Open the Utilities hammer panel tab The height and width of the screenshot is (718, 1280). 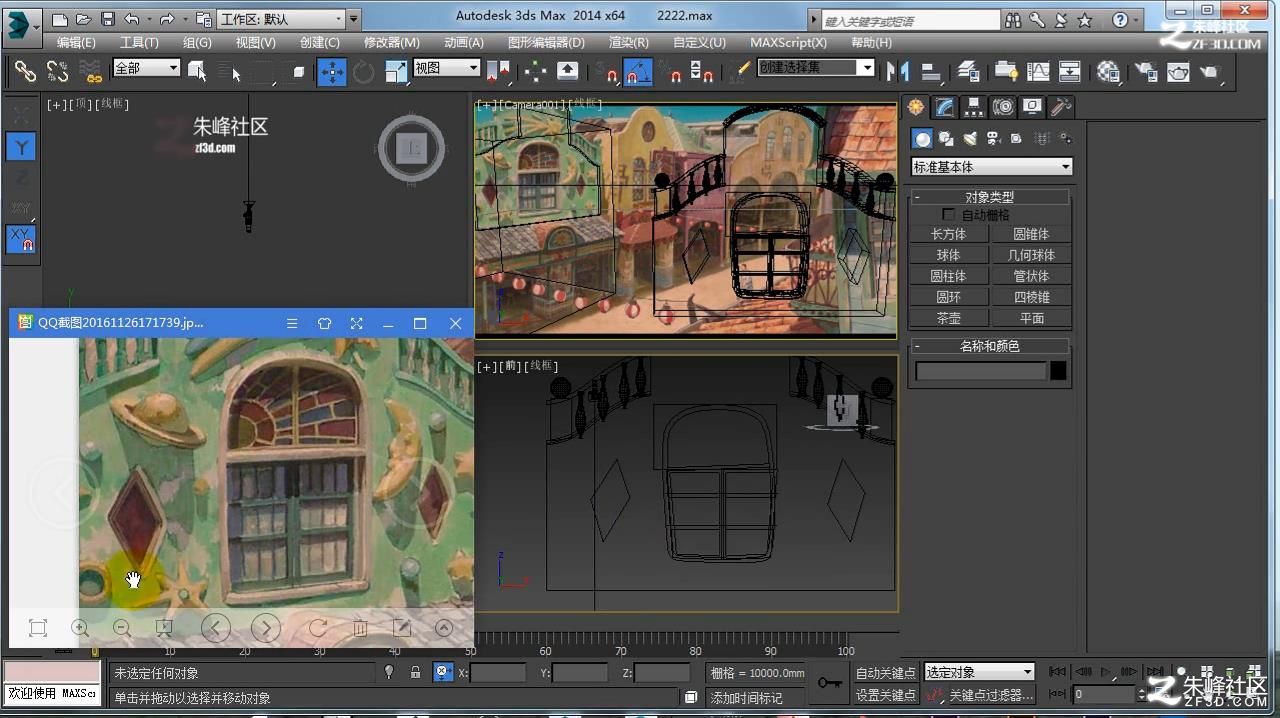[1061, 107]
